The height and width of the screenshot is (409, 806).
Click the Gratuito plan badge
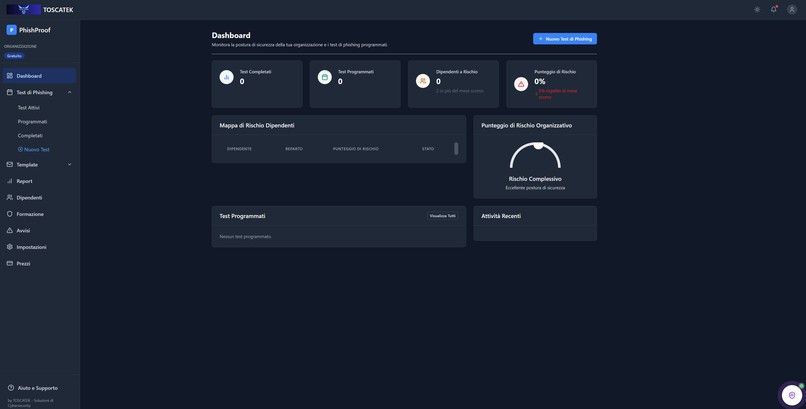[x=14, y=56]
